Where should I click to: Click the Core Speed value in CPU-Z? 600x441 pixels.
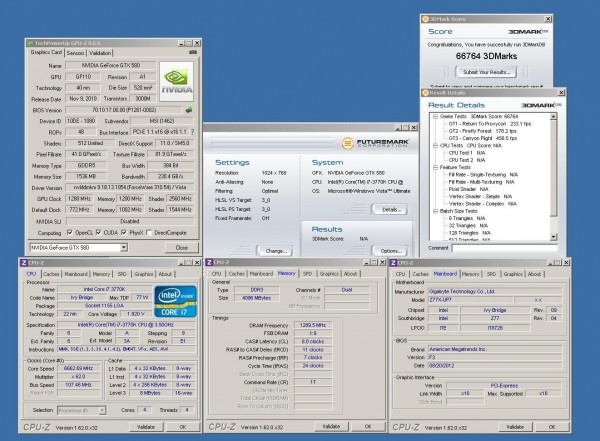click(x=78, y=368)
